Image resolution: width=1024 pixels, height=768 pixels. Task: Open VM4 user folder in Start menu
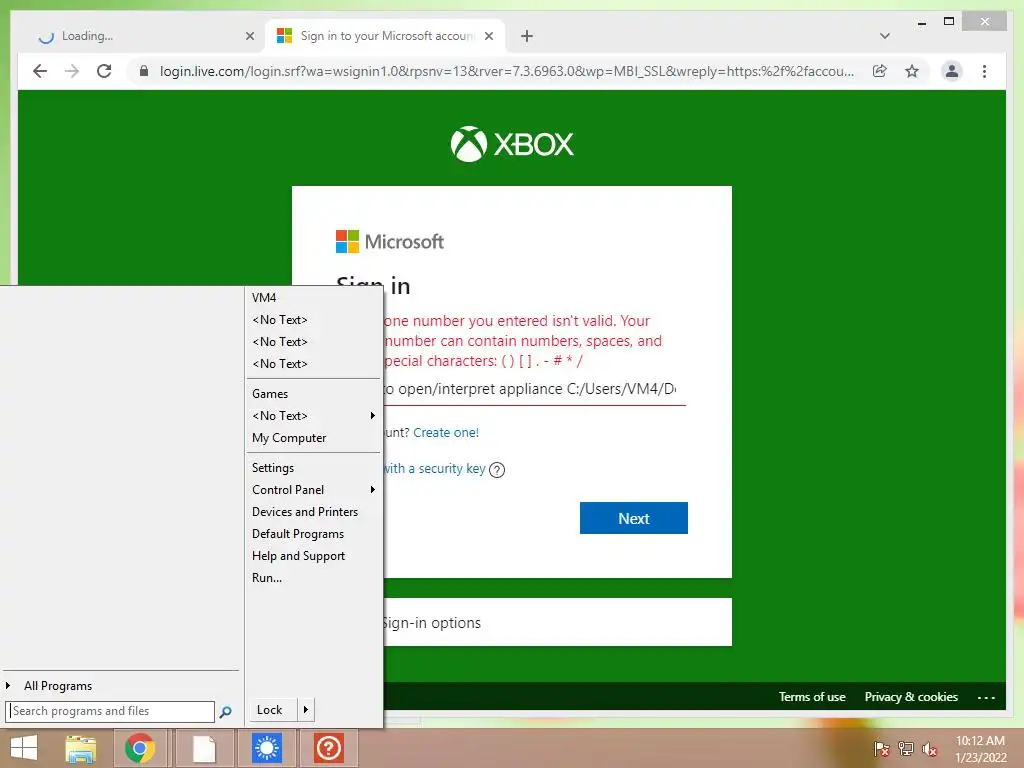pyautogui.click(x=314, y=298)
